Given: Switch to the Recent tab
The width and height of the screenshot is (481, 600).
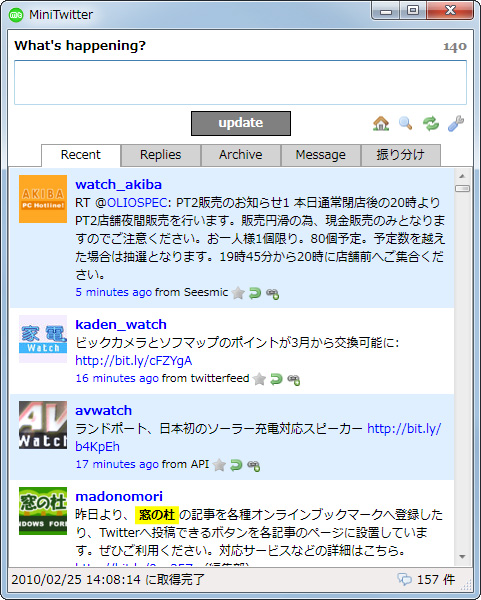Looking at the screenshot, I should point(81,155).
